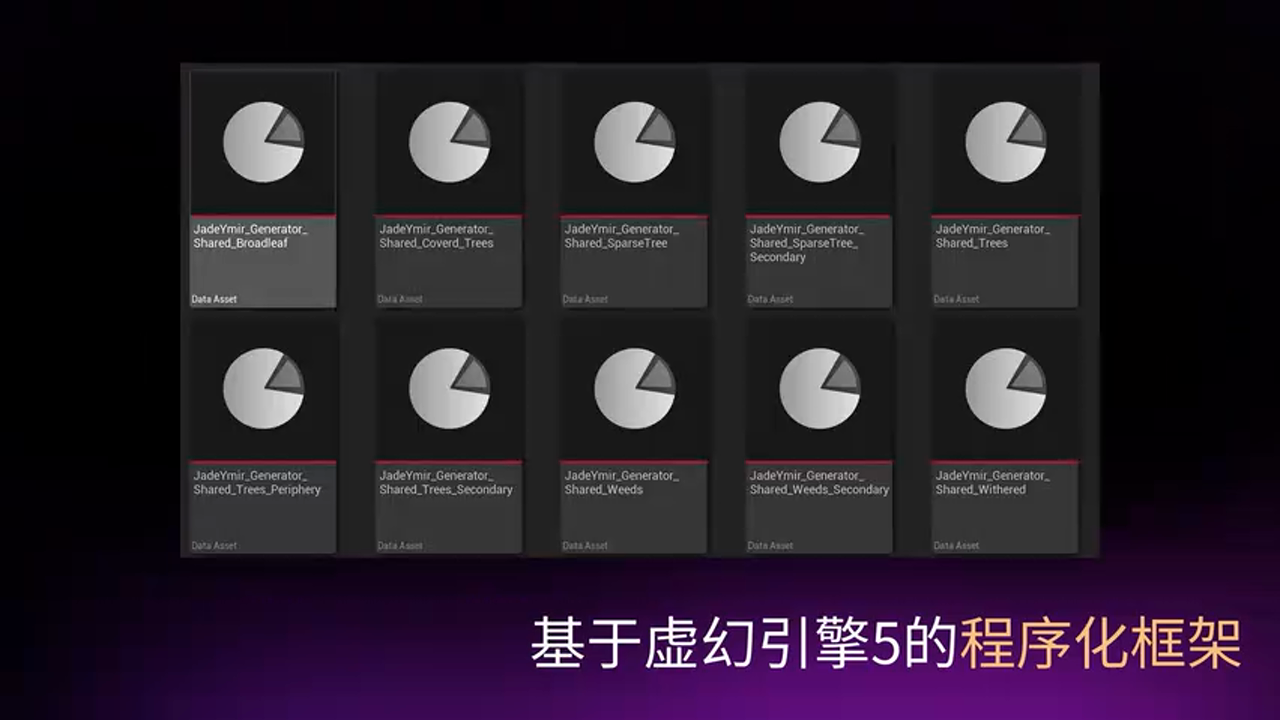Select the JadeYmir_Generator_Shared_Trees name label
Screen dimensions: 1280x720
click(992, 236)
